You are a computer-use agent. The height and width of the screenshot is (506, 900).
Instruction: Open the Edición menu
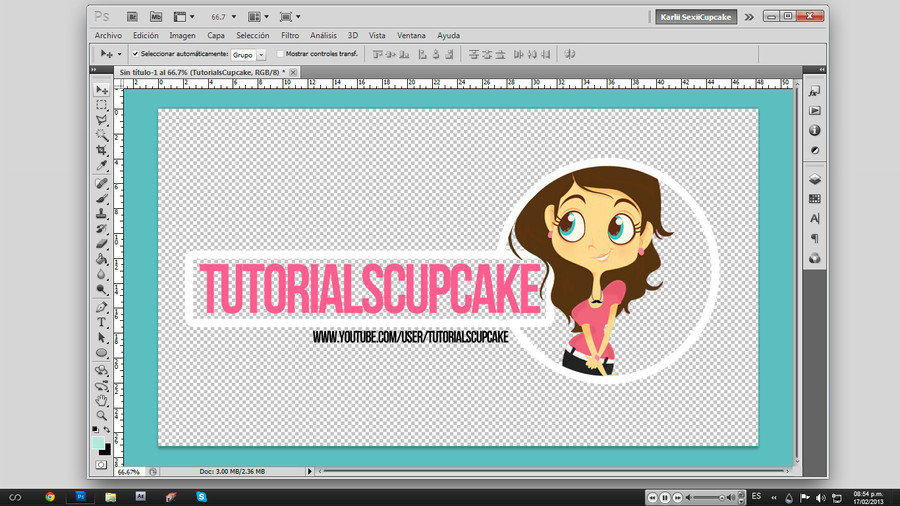click(x=146, y=36)
